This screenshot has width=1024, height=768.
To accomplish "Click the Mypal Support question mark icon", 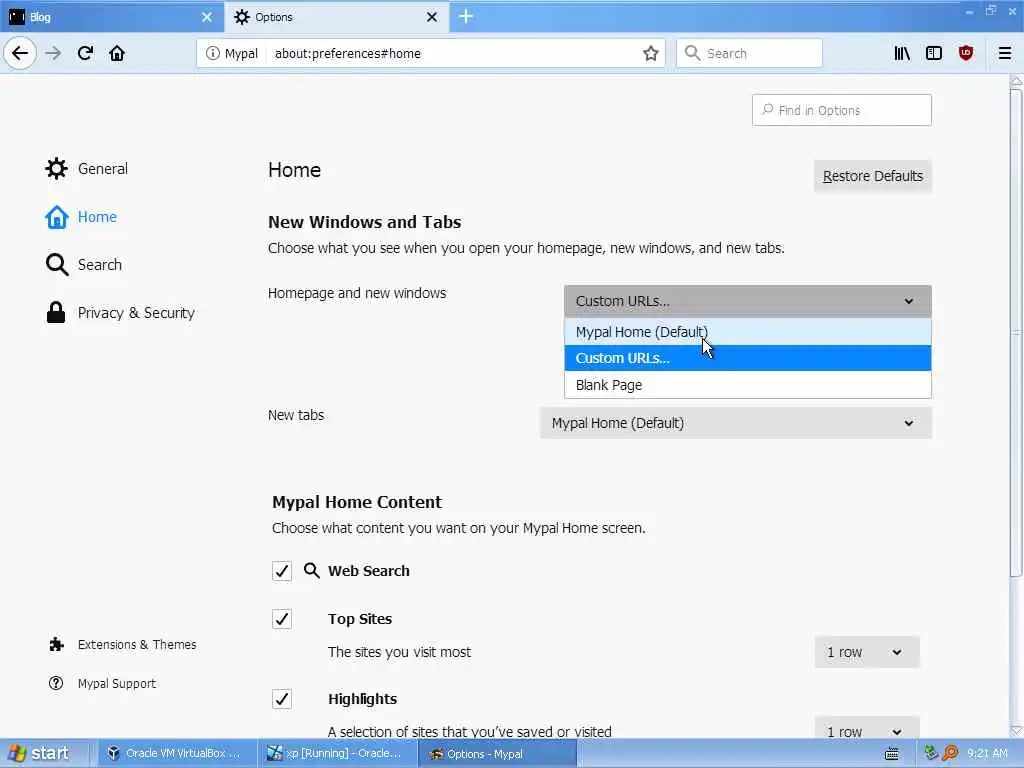I will click(56, 683).
